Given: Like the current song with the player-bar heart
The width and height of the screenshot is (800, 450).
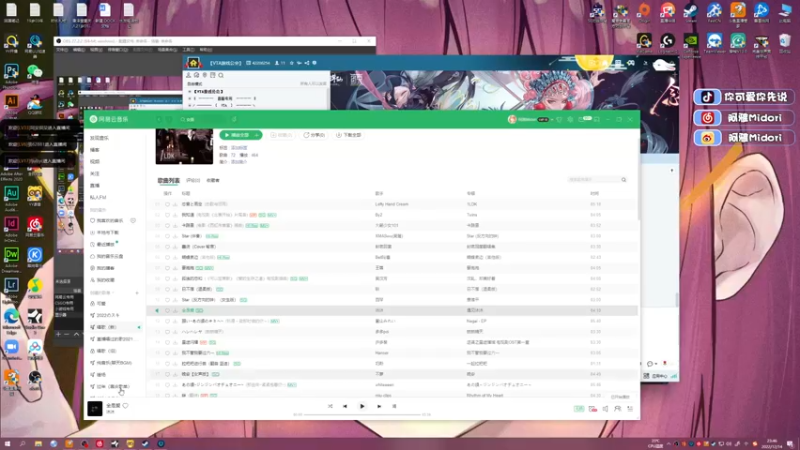Looking at the screenshot, I should pyautogui.click(x=126, y=406).
